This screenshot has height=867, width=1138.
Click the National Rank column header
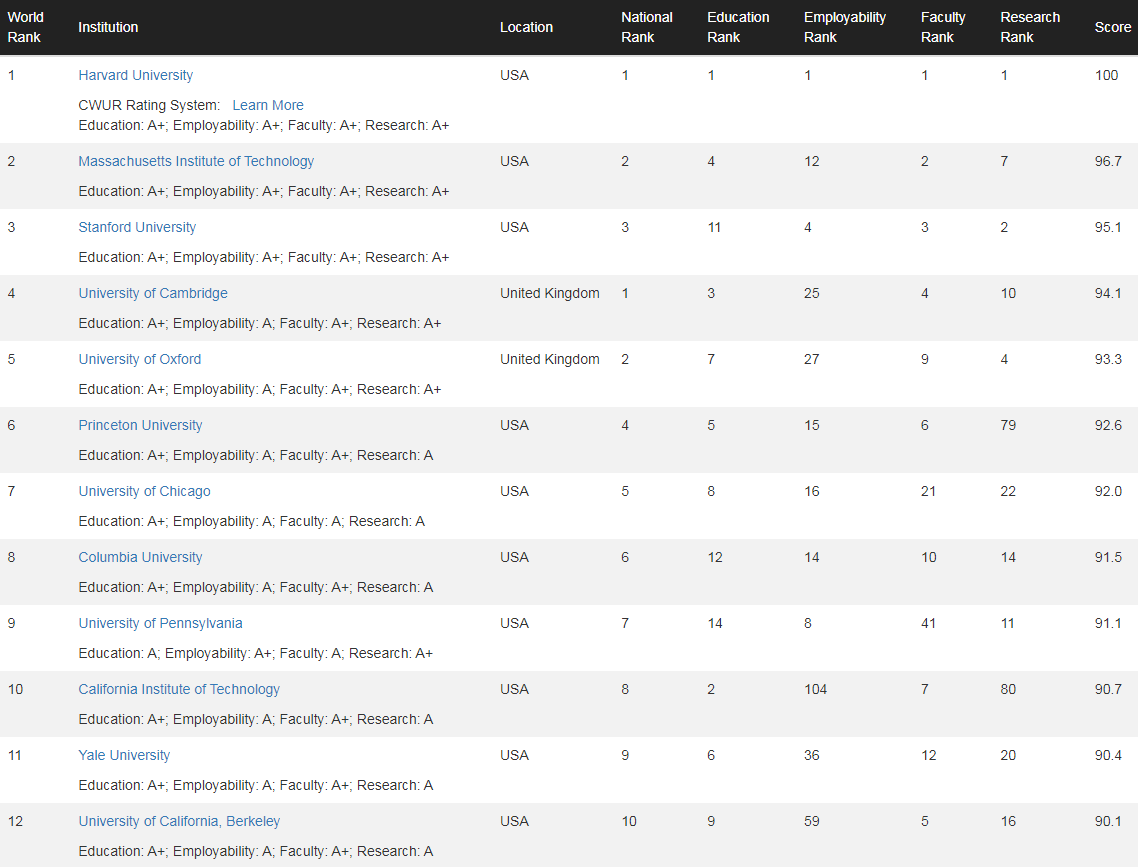[647, 27]
